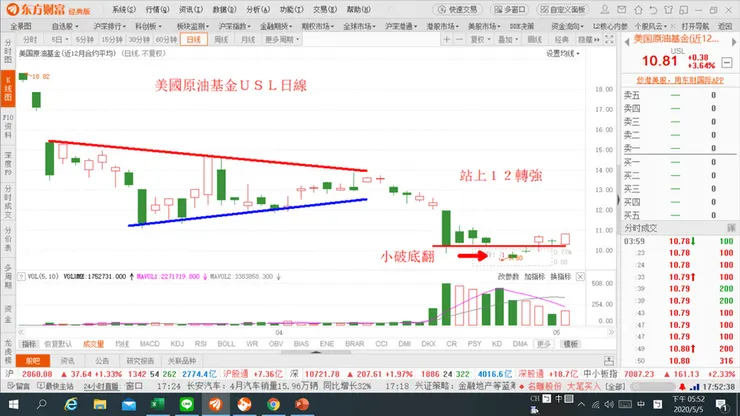
Task: Click 多窗口 button
Action: pyautogui.click(x=510, y=9)
